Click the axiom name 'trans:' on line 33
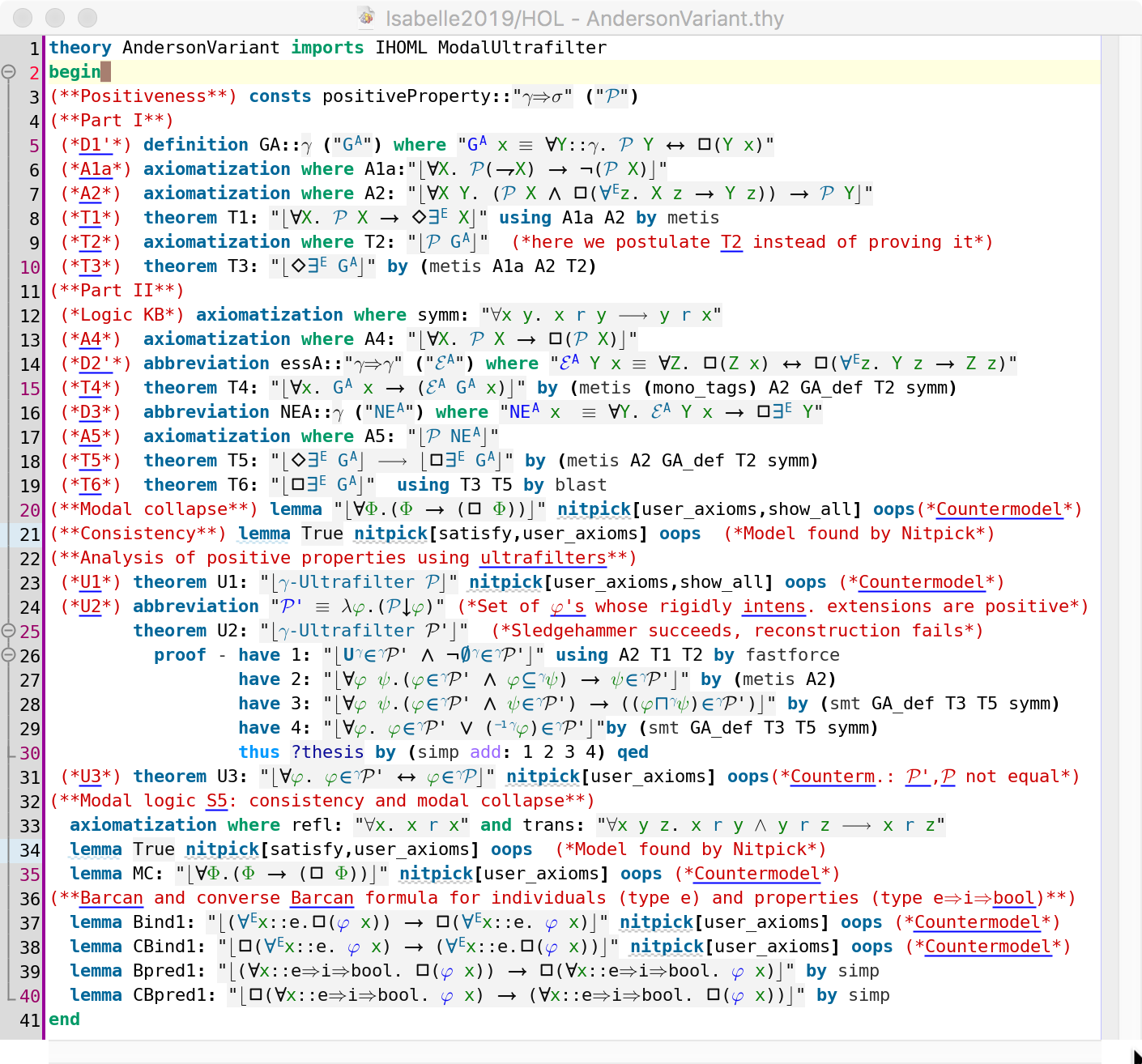1142x1064 pixels. pyautogui.click(x=554, y=825)
